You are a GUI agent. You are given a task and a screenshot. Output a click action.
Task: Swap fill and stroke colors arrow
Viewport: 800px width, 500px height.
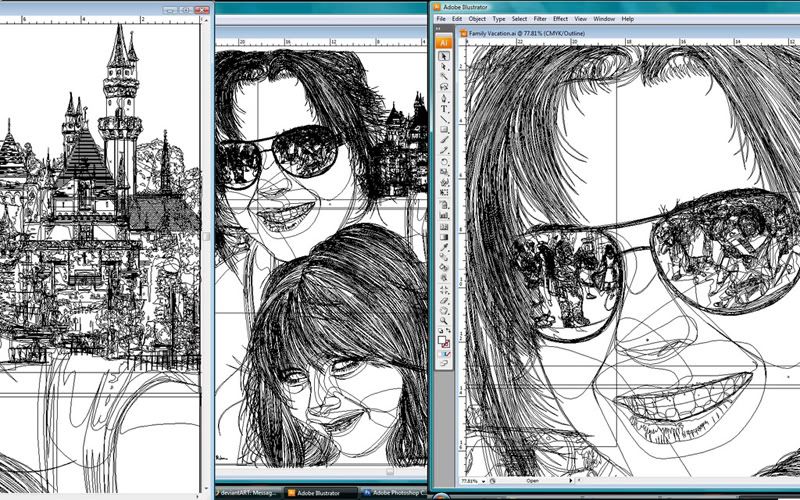[x=448, y=331]
